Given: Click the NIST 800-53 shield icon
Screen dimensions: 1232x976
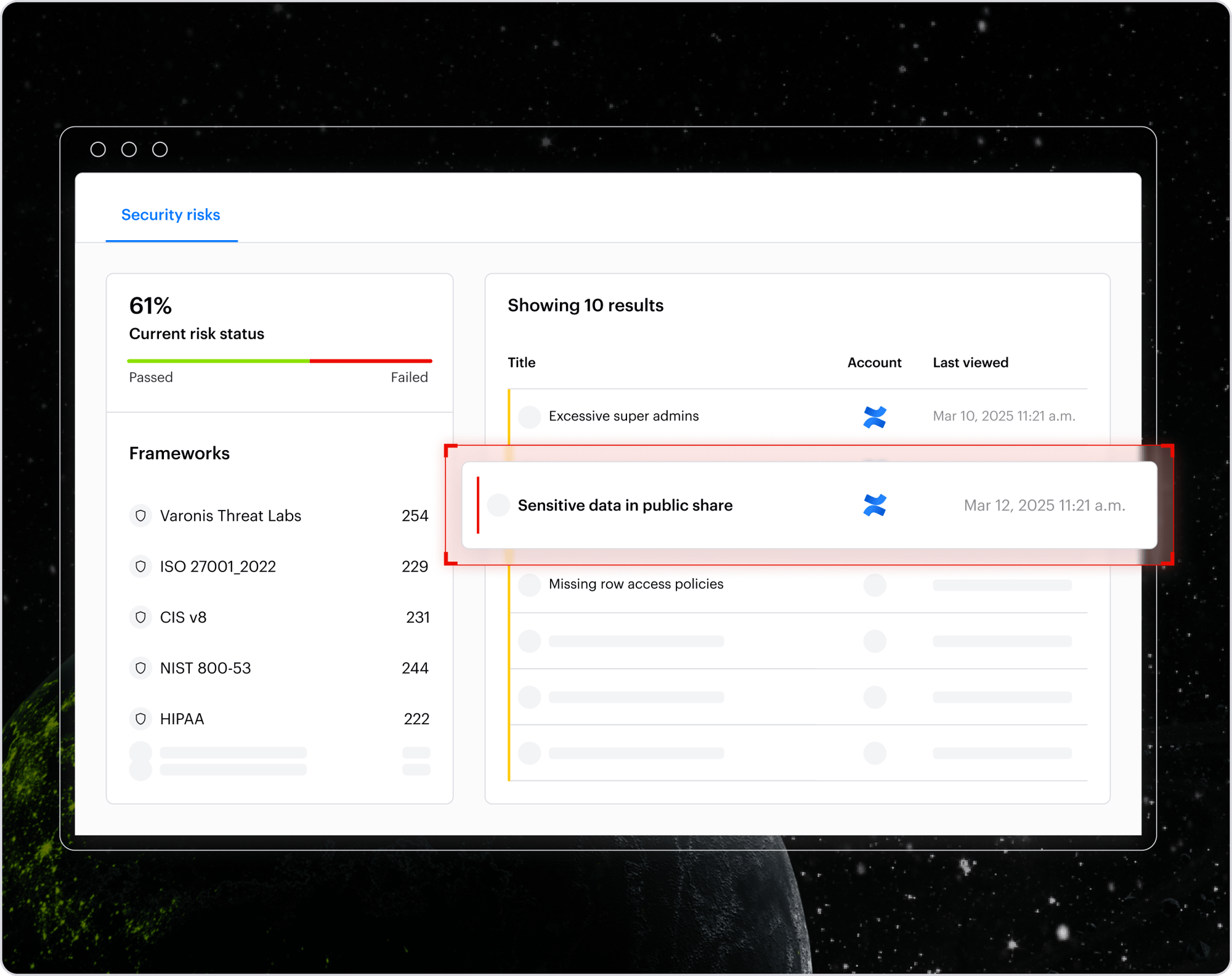Looking at the screenshot, I should click(140, 667).
